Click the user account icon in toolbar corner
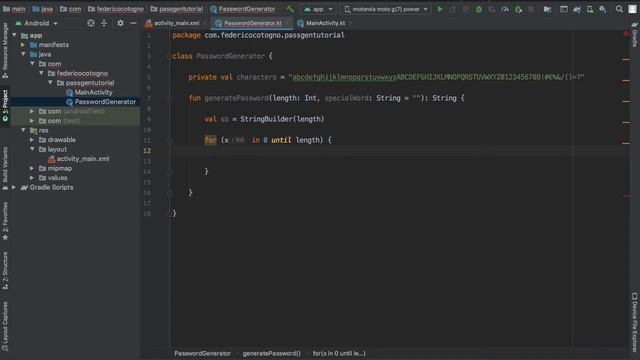Image resolution: width=640 pixels, height=360 pixels. click(x=632, y=9)
